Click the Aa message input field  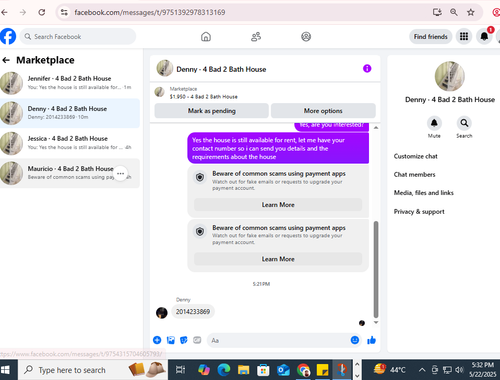pos(277,340)
